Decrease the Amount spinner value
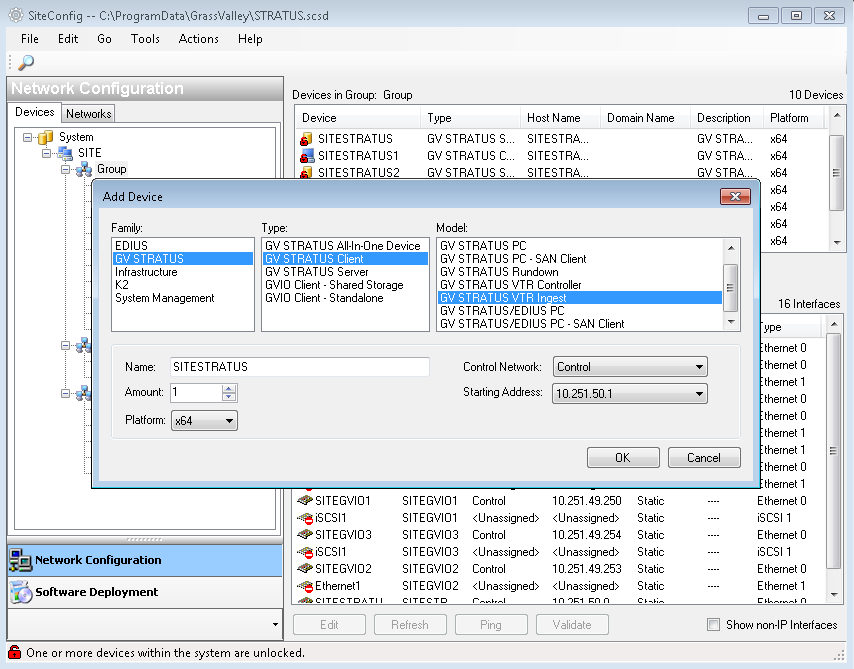The width and height of the screenshot is (854, 669). [229, 397]
